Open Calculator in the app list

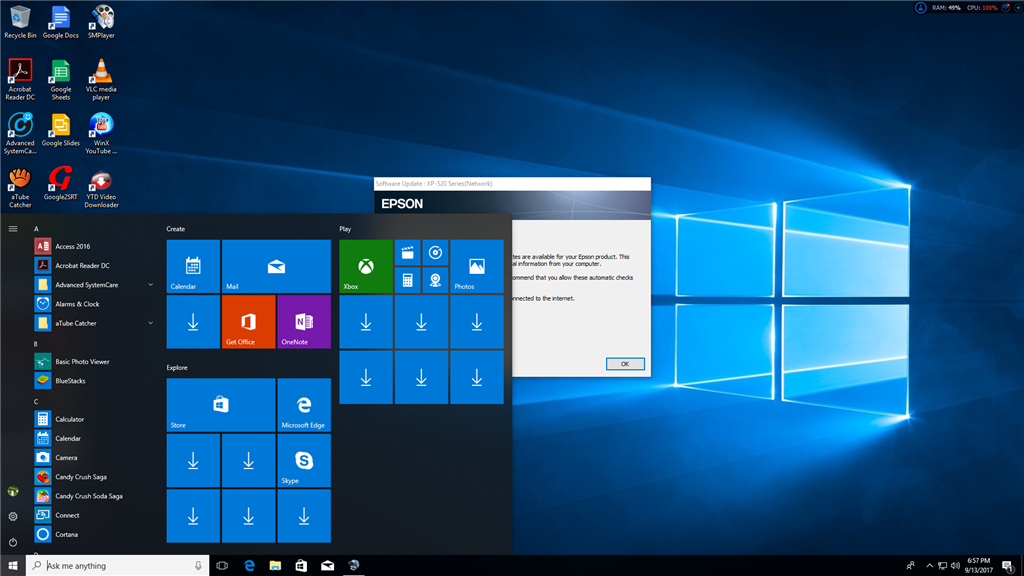click(x=95, y=419)
